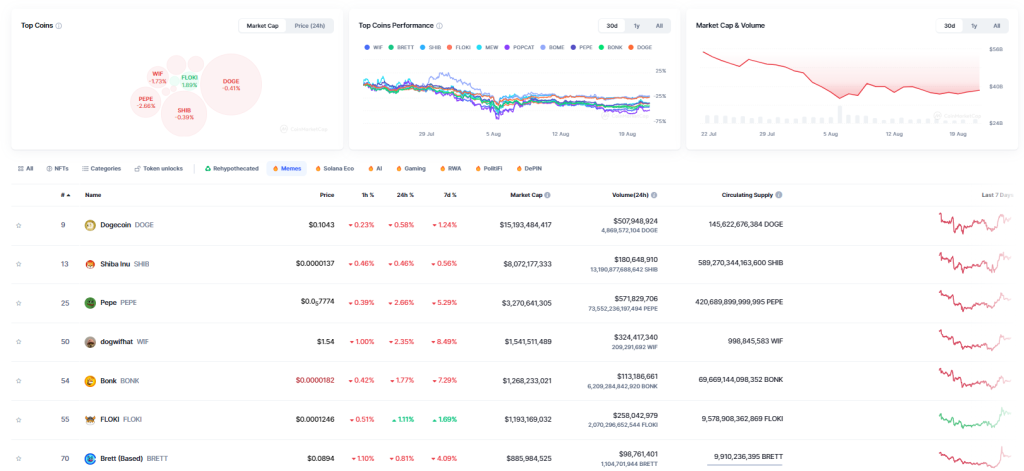
Task: Select All range in Top Coins Performance
Action: [x=659, y=26]
